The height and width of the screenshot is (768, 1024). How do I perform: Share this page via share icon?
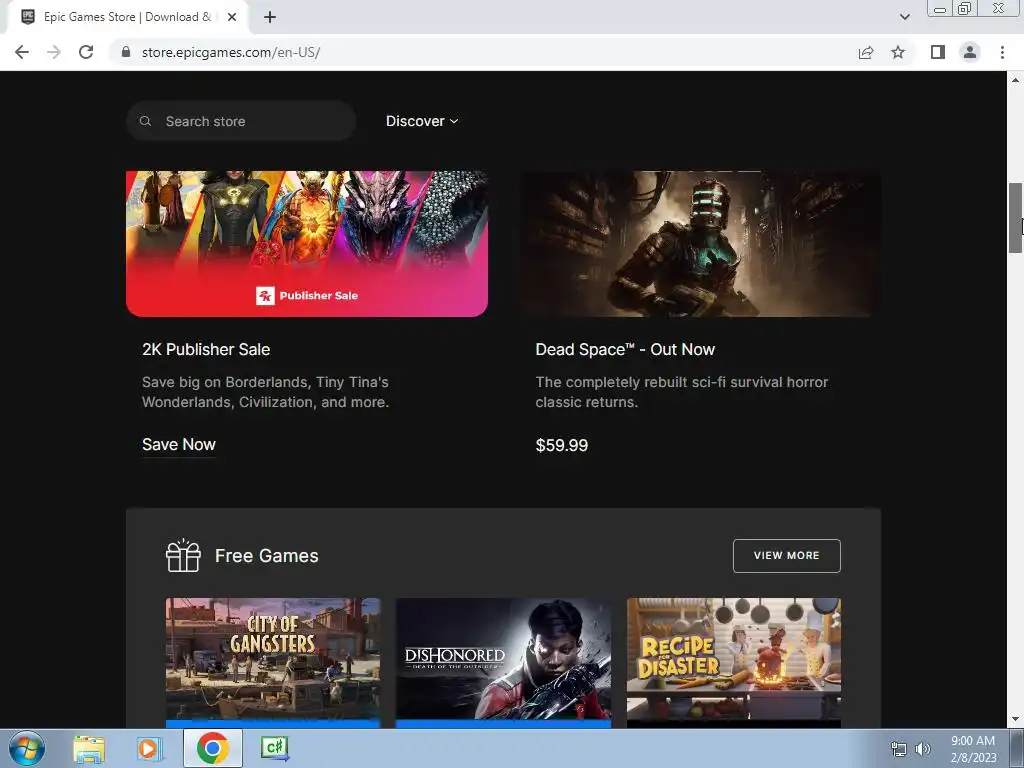tap(866, 52)
